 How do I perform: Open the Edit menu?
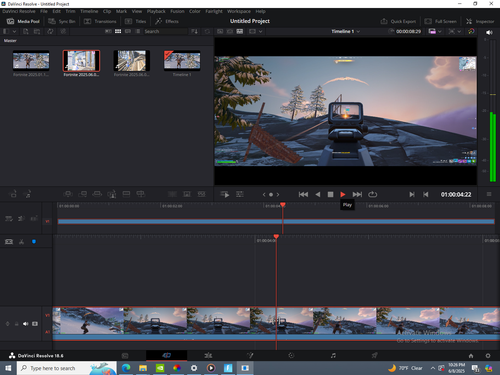coord(56,11)
